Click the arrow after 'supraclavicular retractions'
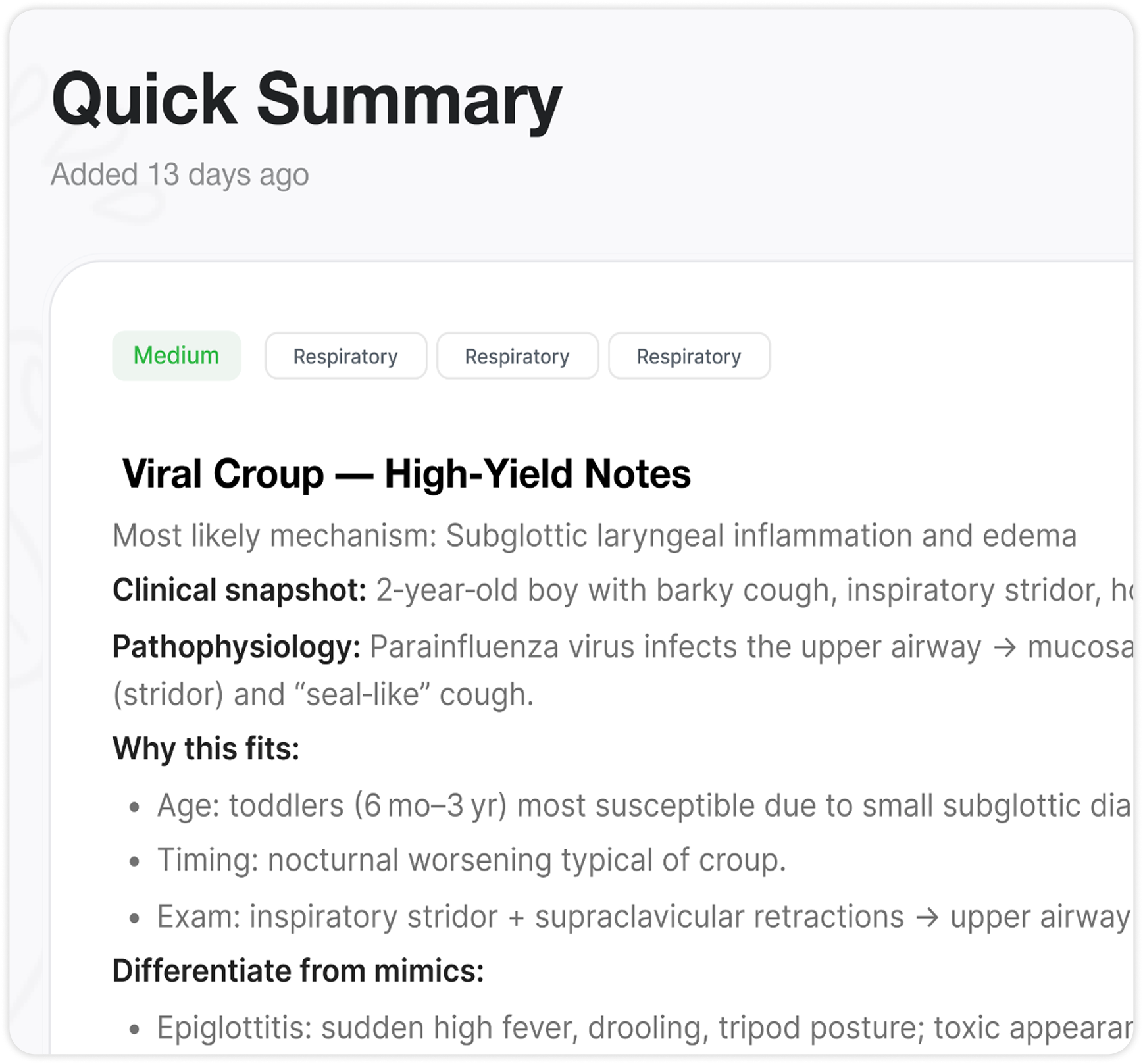This screenshot has width=1143, height=1064. pos(927,917)
